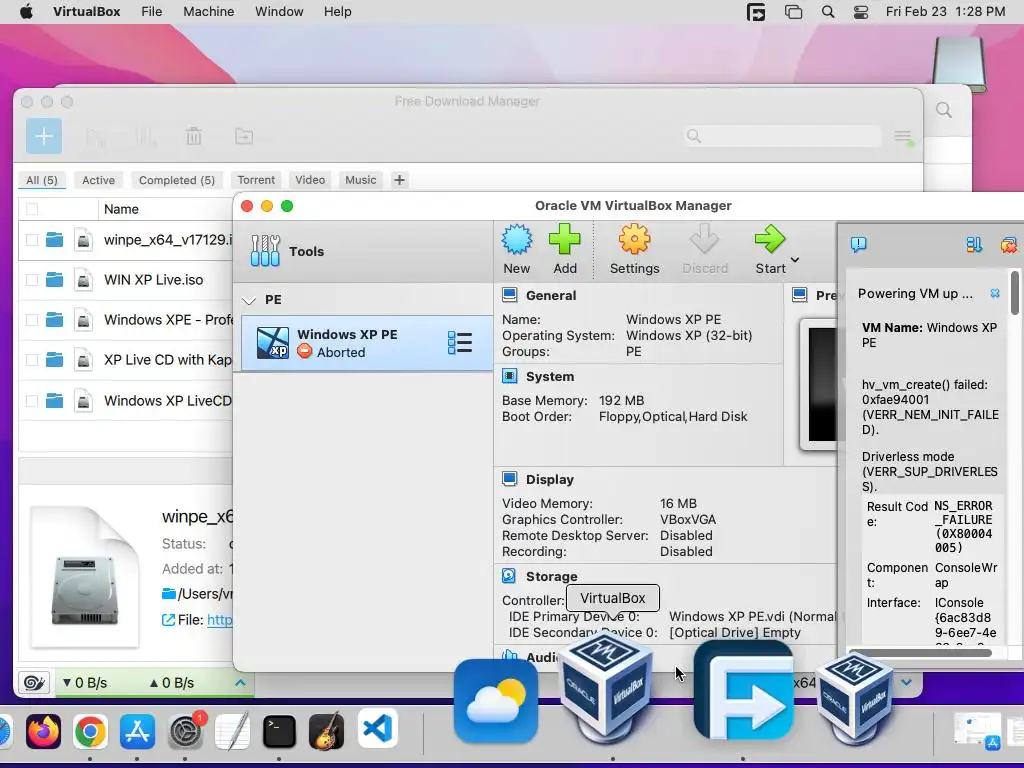Screen dimensions: 1024x768
Task: Click the Display section icon
Action: click(x=509, y=479)
